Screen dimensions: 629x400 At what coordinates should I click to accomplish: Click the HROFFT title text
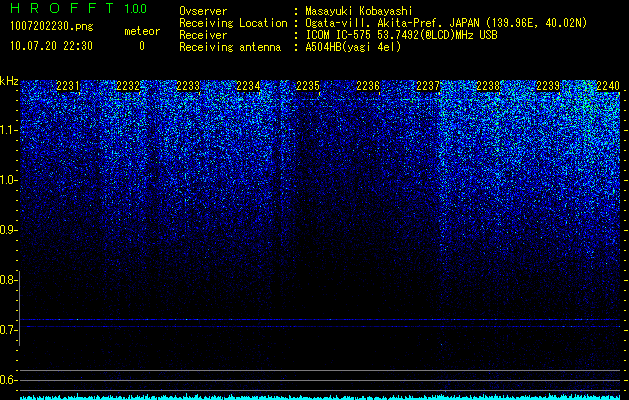pos(62,8)
